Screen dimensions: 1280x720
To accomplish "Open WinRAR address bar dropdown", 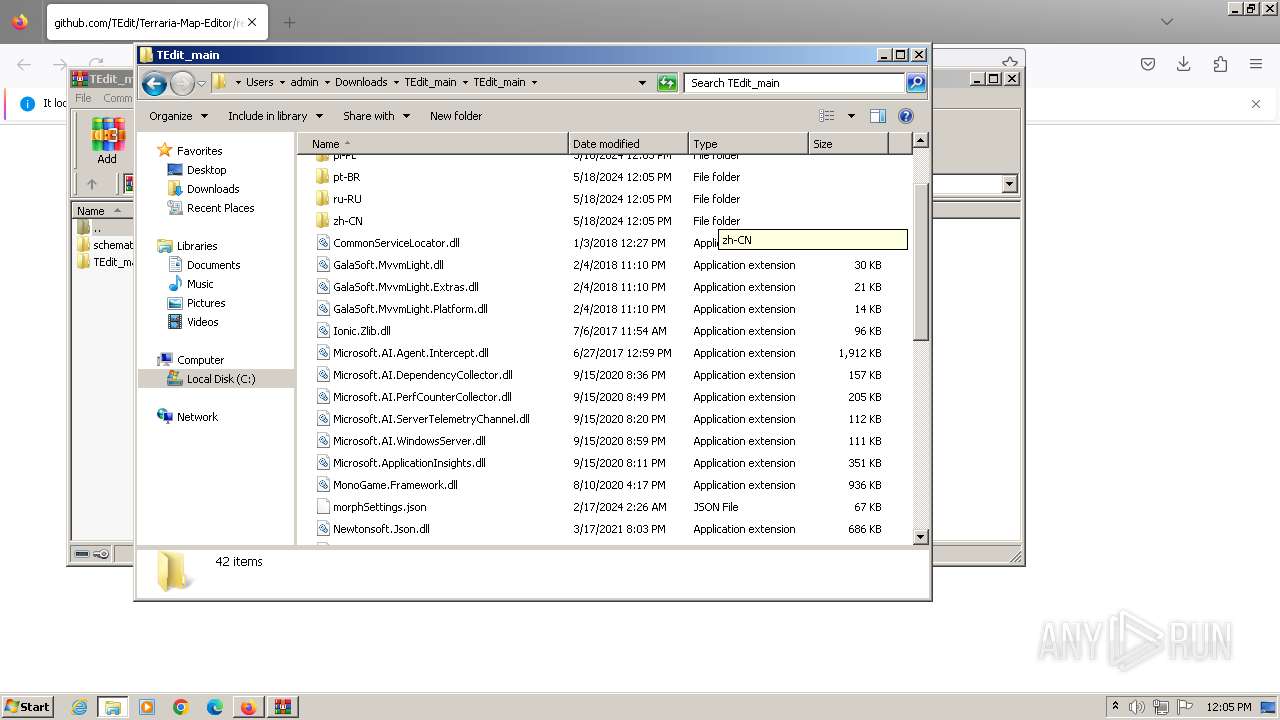I will point(1009,184).
